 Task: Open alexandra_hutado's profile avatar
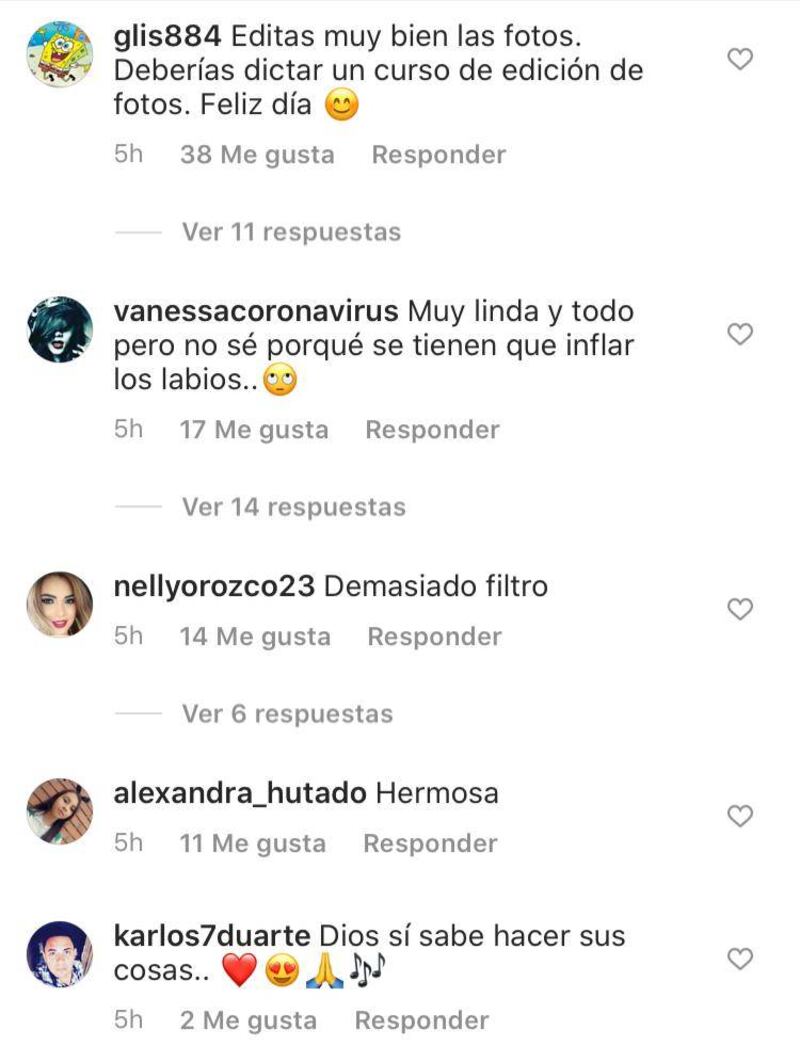(x=60, y=811)
